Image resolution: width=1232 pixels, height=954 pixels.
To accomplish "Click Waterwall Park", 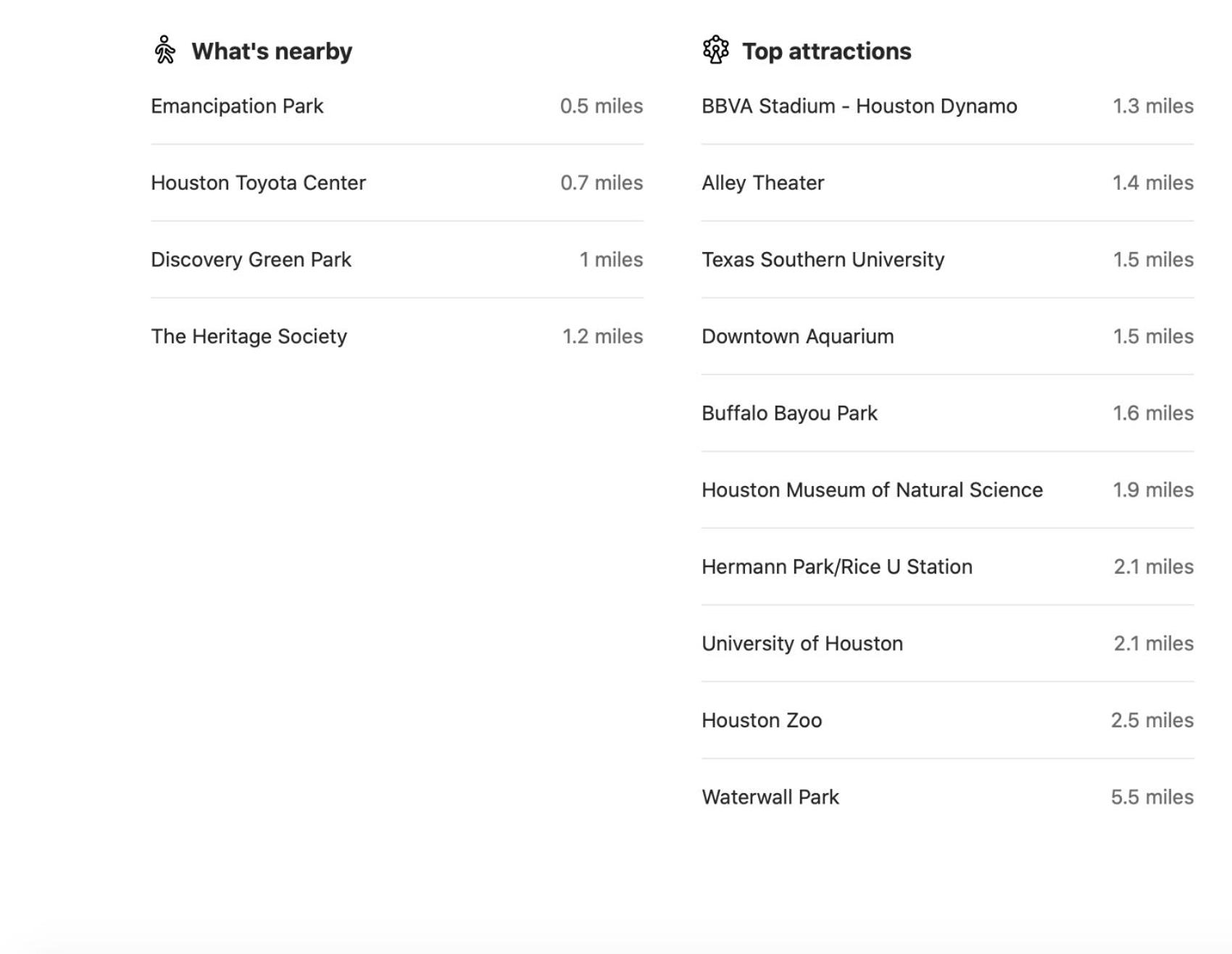I will [770, 798].
